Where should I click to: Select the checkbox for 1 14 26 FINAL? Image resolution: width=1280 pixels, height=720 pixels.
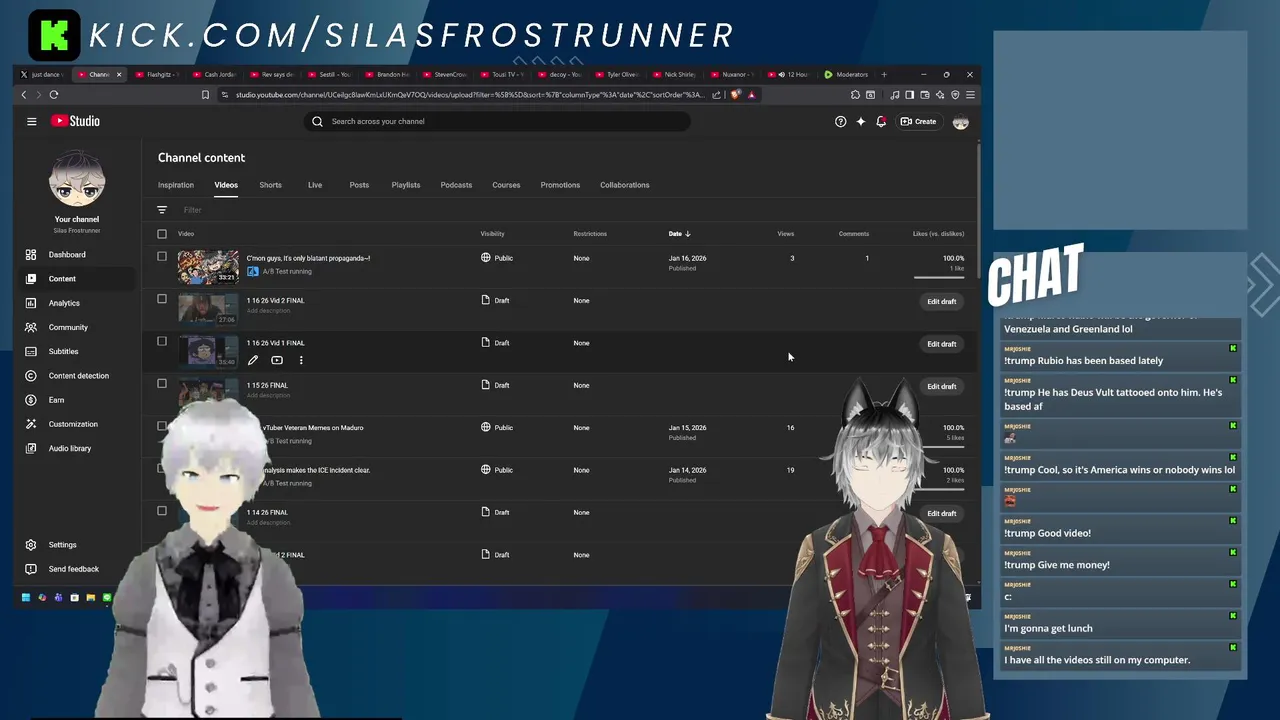coord(162,511)
